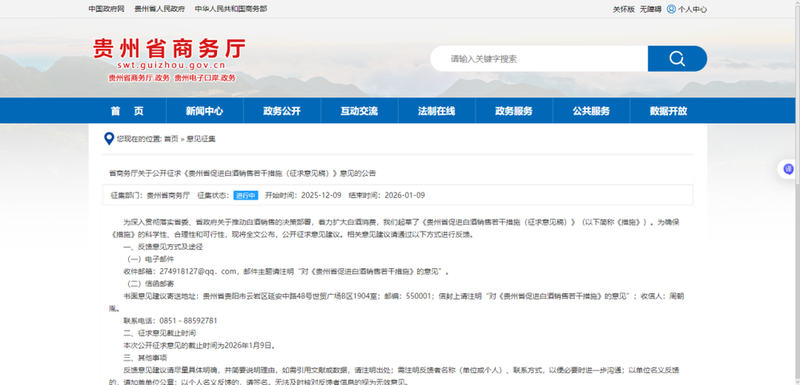The width and height of the screenshot is (800, 385).
Task: Focus the keyword search input field
Action: tap(539, 59)
